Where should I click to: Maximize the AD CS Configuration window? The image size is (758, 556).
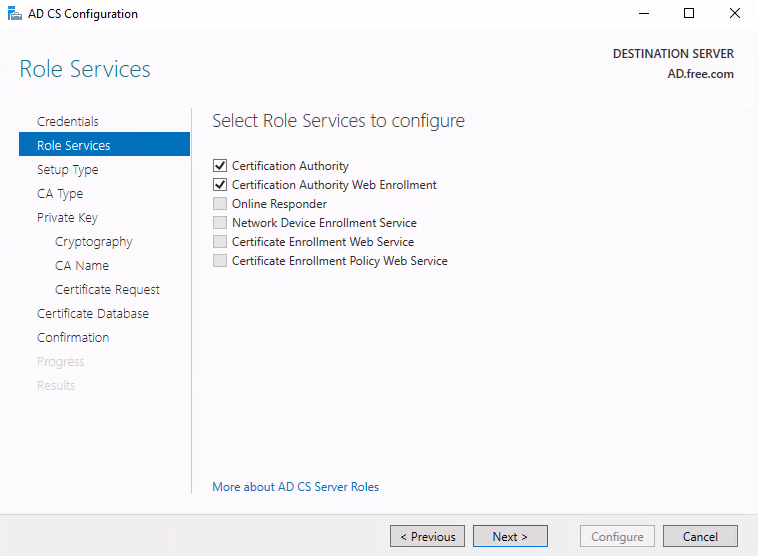point(689,14)
